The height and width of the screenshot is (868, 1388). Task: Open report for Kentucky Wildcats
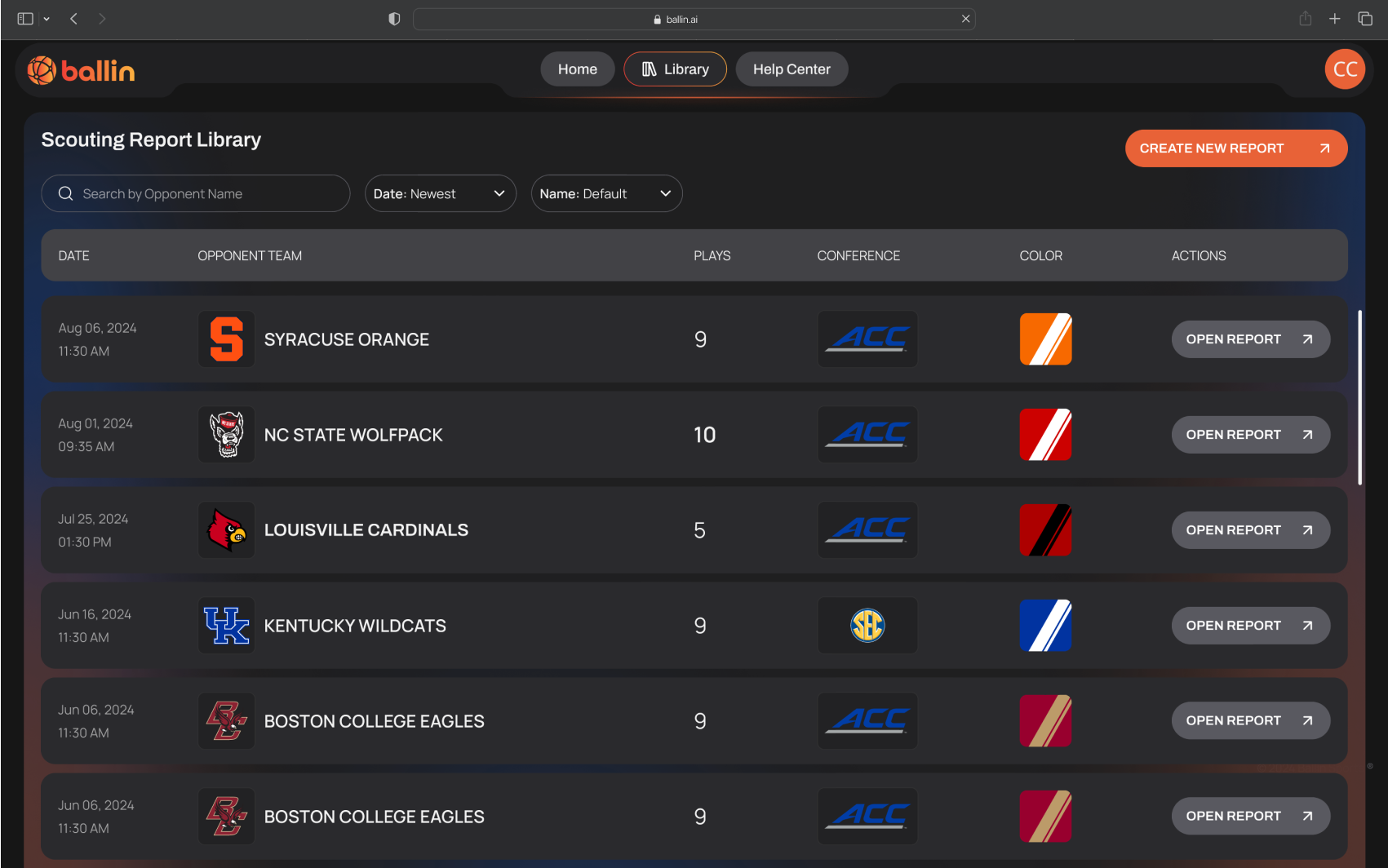pos(1251,626)
